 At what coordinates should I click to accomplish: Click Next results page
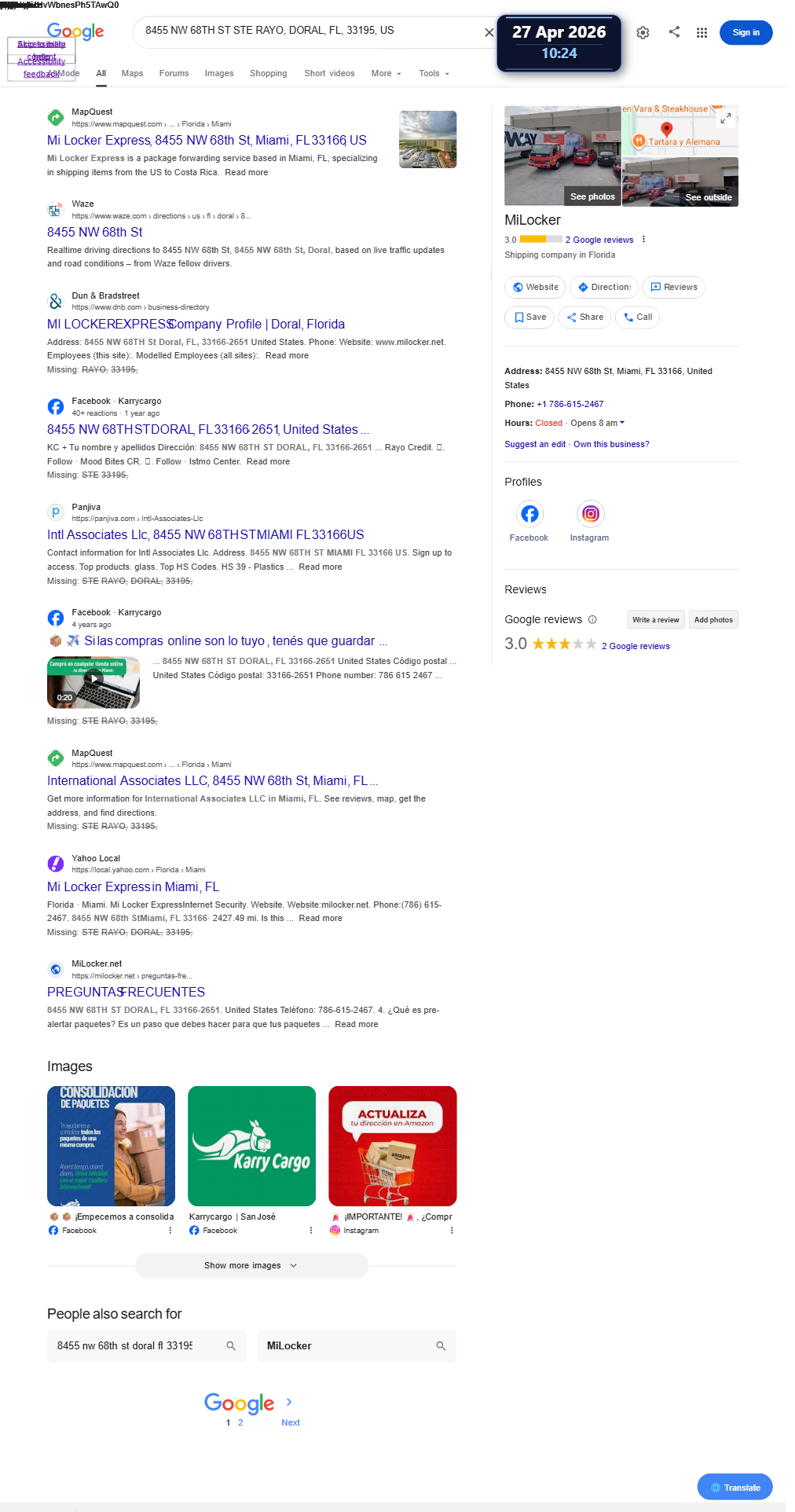[x=291, y=1422]
